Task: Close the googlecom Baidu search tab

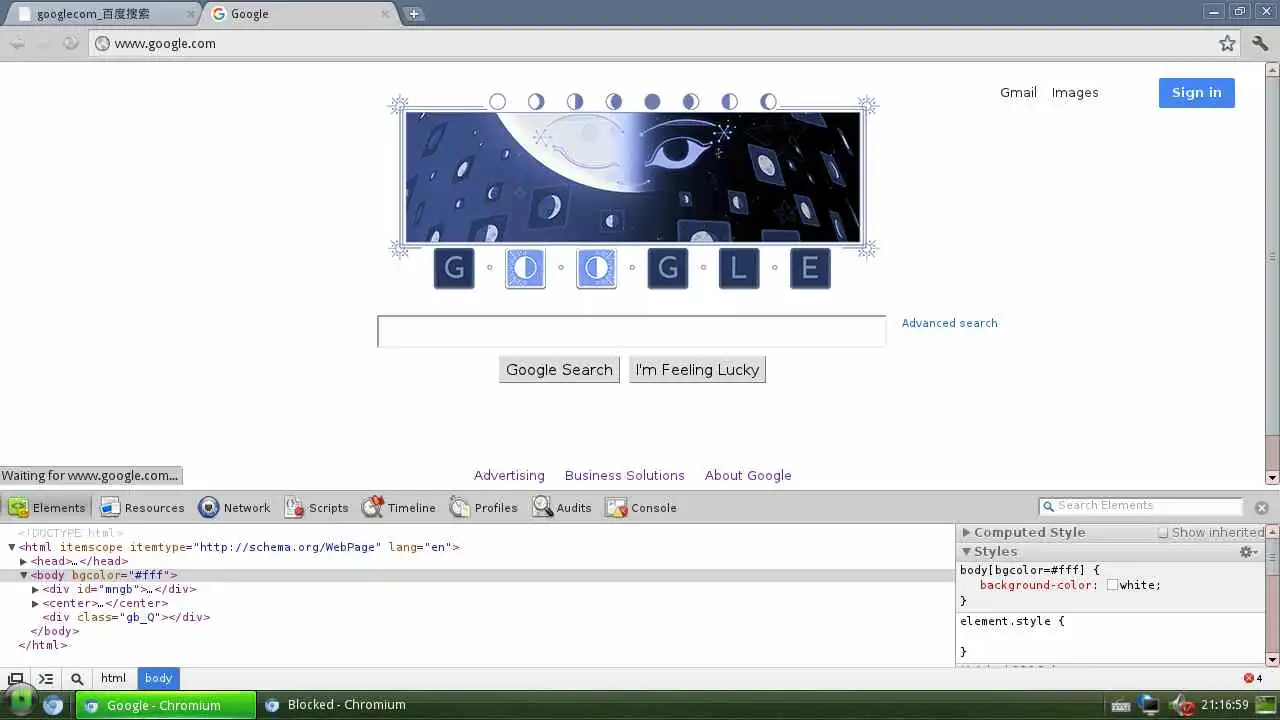Action: [191, 14]
